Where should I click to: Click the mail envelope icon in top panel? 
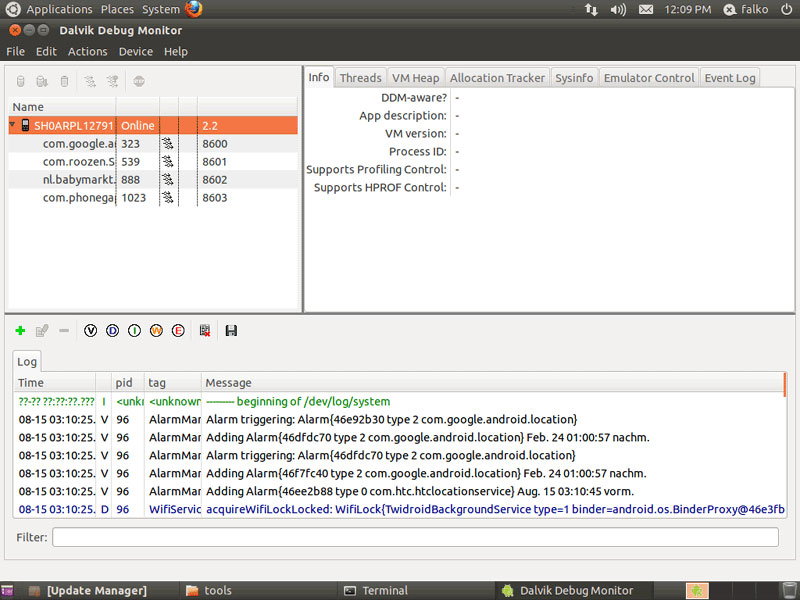[x=646, y=9]
